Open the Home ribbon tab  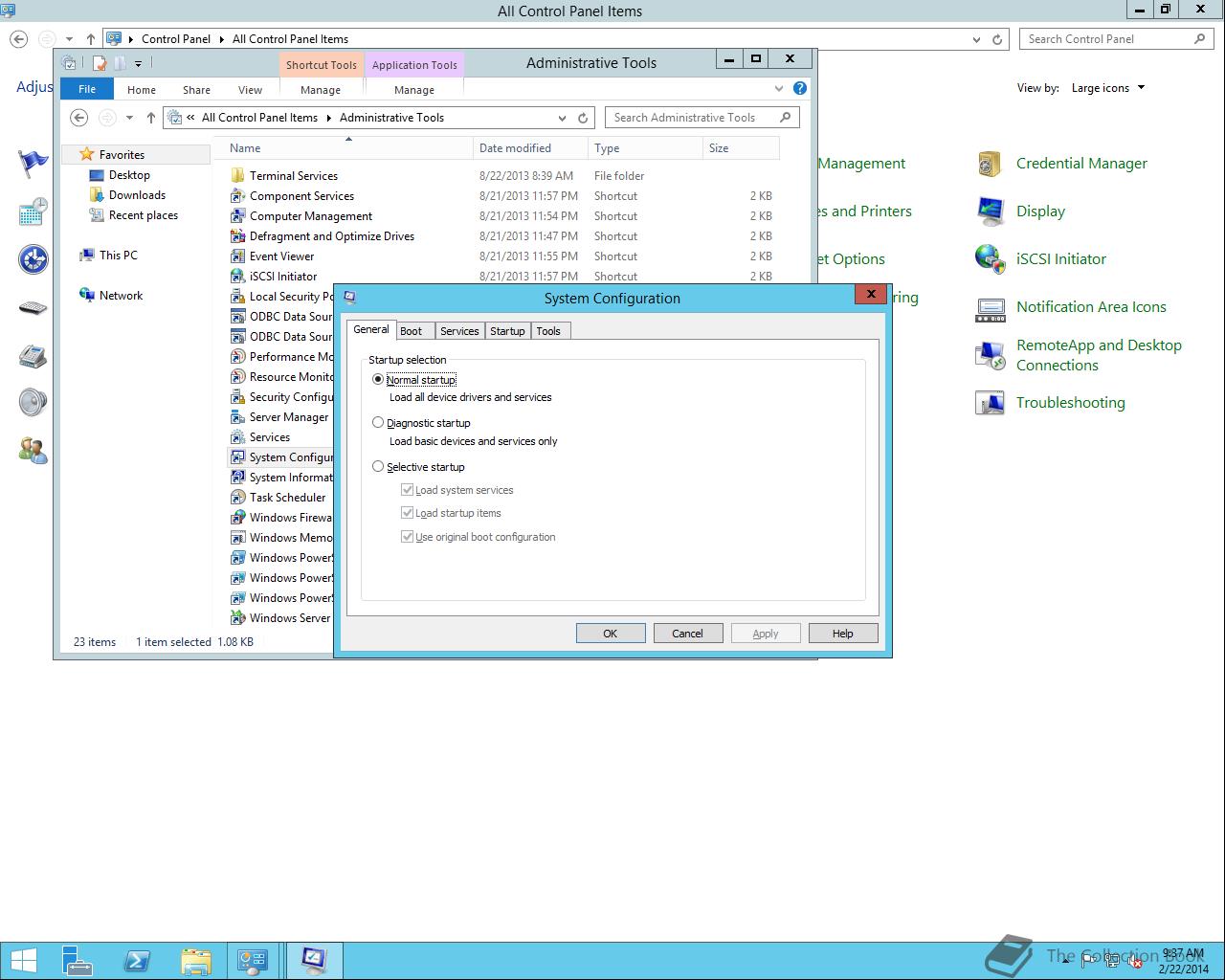coord(142,89)
